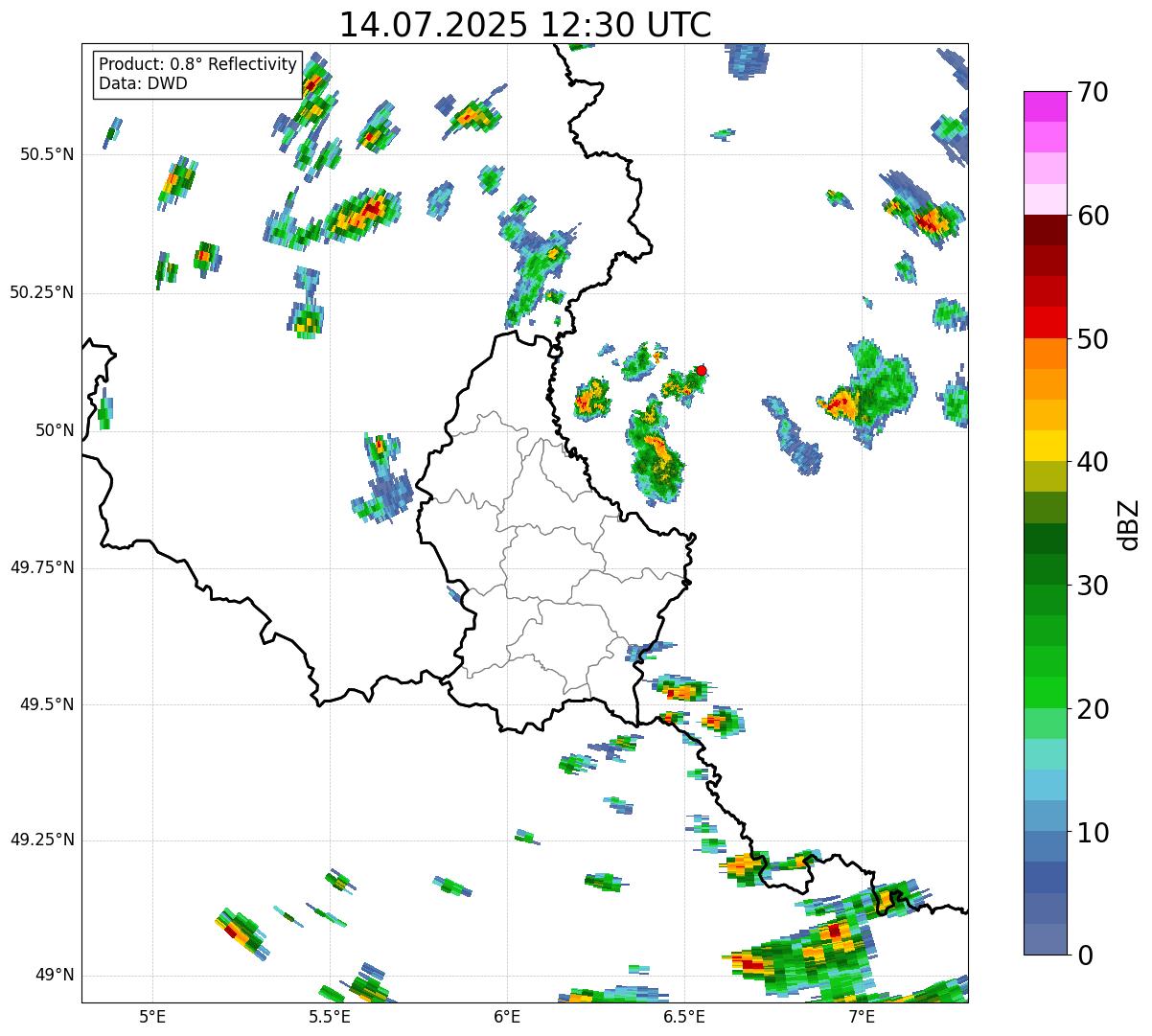Click the magenta top colorbar segment
The image size is (1152, 1036).
[1045, 106]
